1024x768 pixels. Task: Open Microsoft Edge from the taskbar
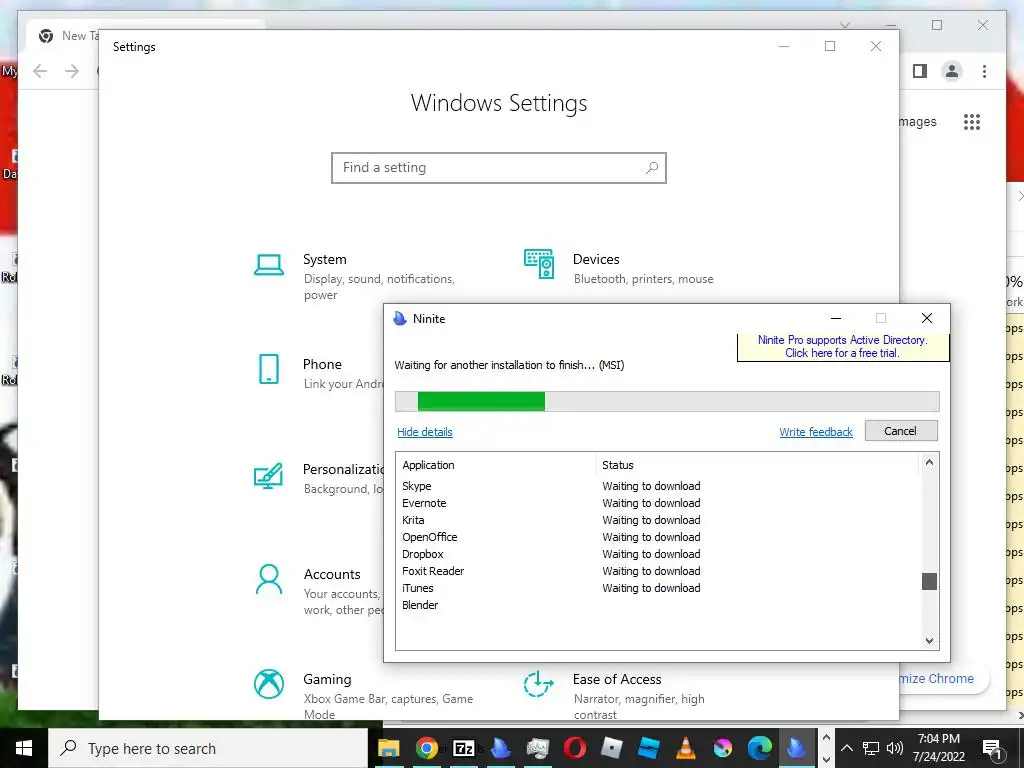coord(760,748)
